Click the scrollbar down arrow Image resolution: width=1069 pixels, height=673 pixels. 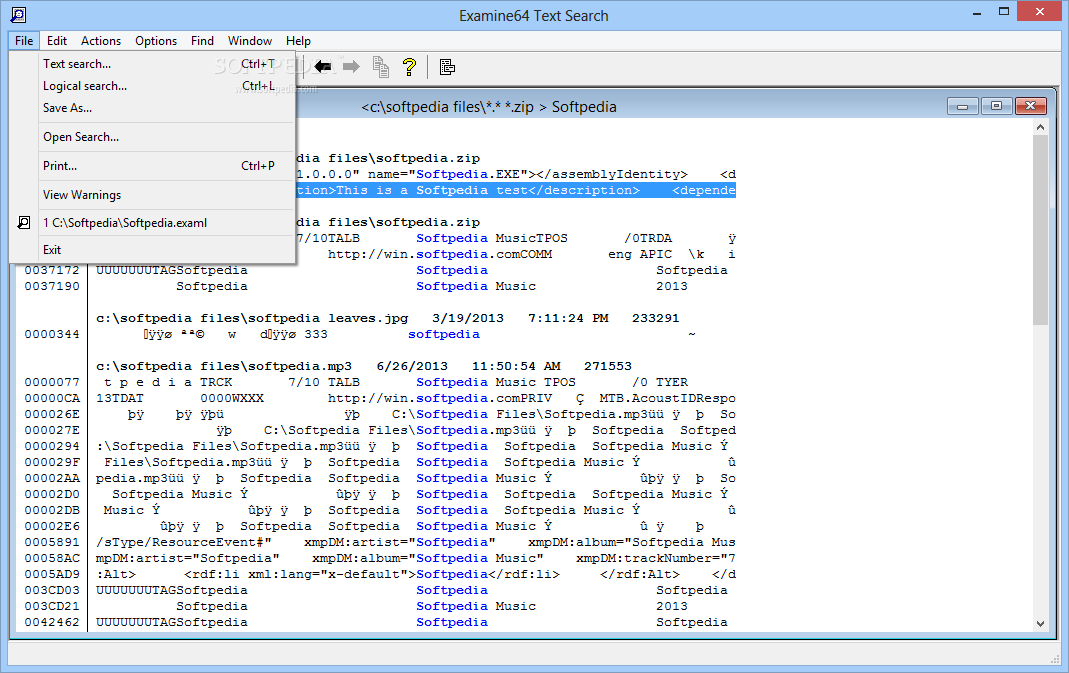[1040, 623]
